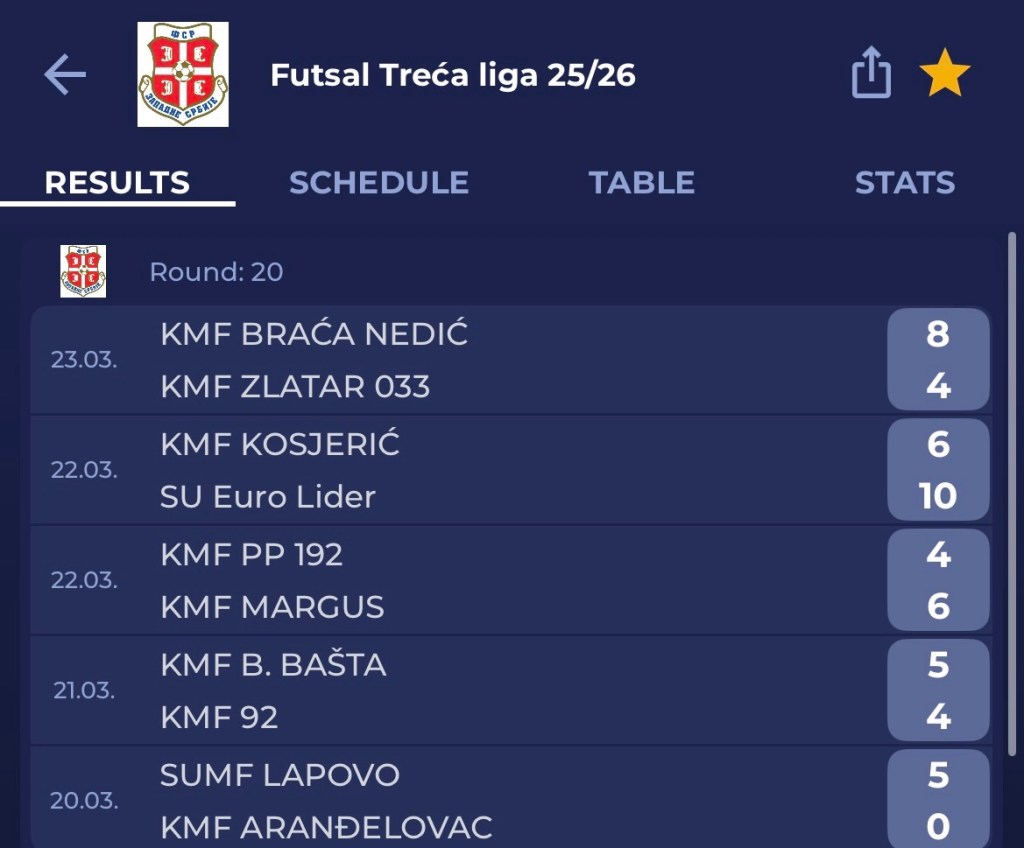Tap the 6–10 score box
The height and width of the screenshot is (848, 1024).
click(x=938, y=470)
